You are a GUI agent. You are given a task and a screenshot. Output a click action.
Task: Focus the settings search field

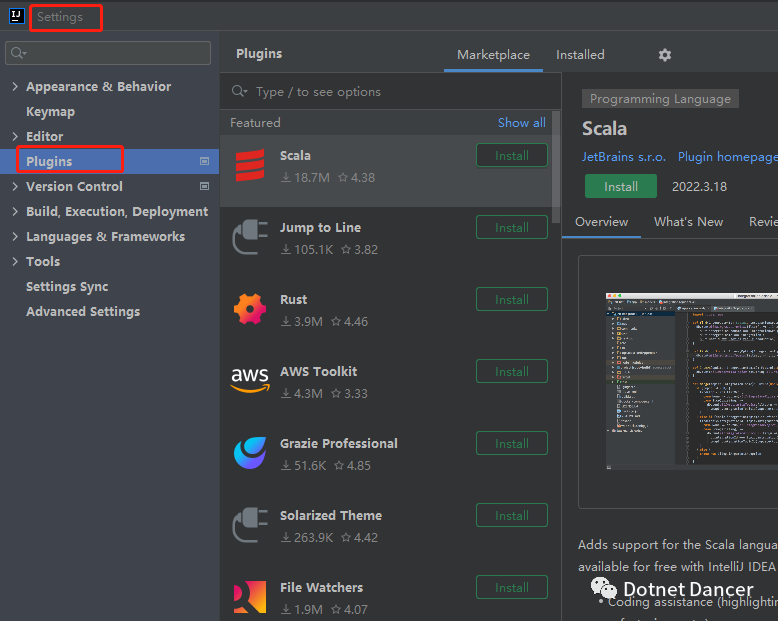[108, 53]
